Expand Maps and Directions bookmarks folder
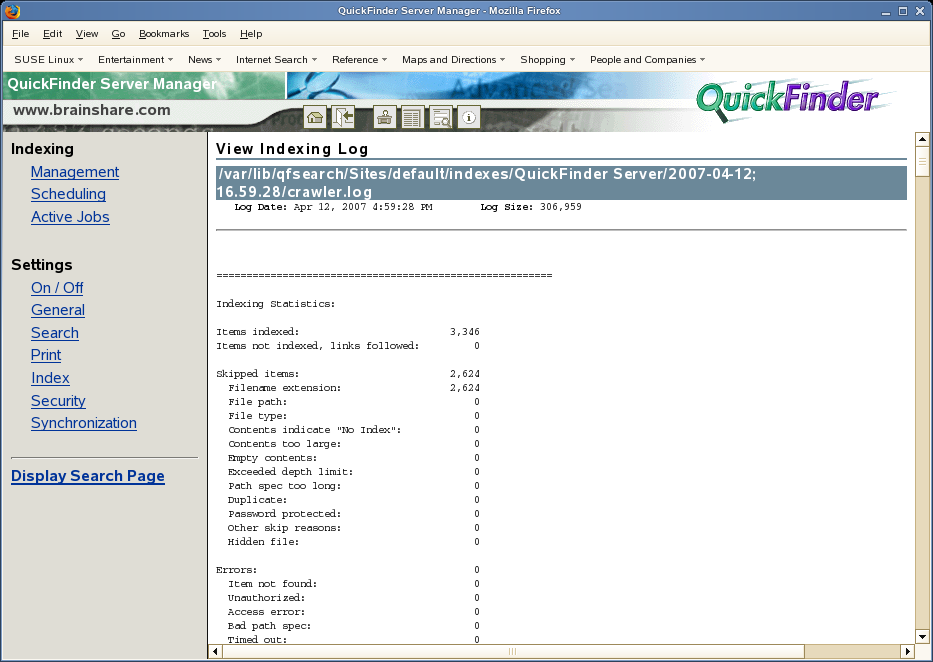933x662 pixels. click(x=453, y=59)
